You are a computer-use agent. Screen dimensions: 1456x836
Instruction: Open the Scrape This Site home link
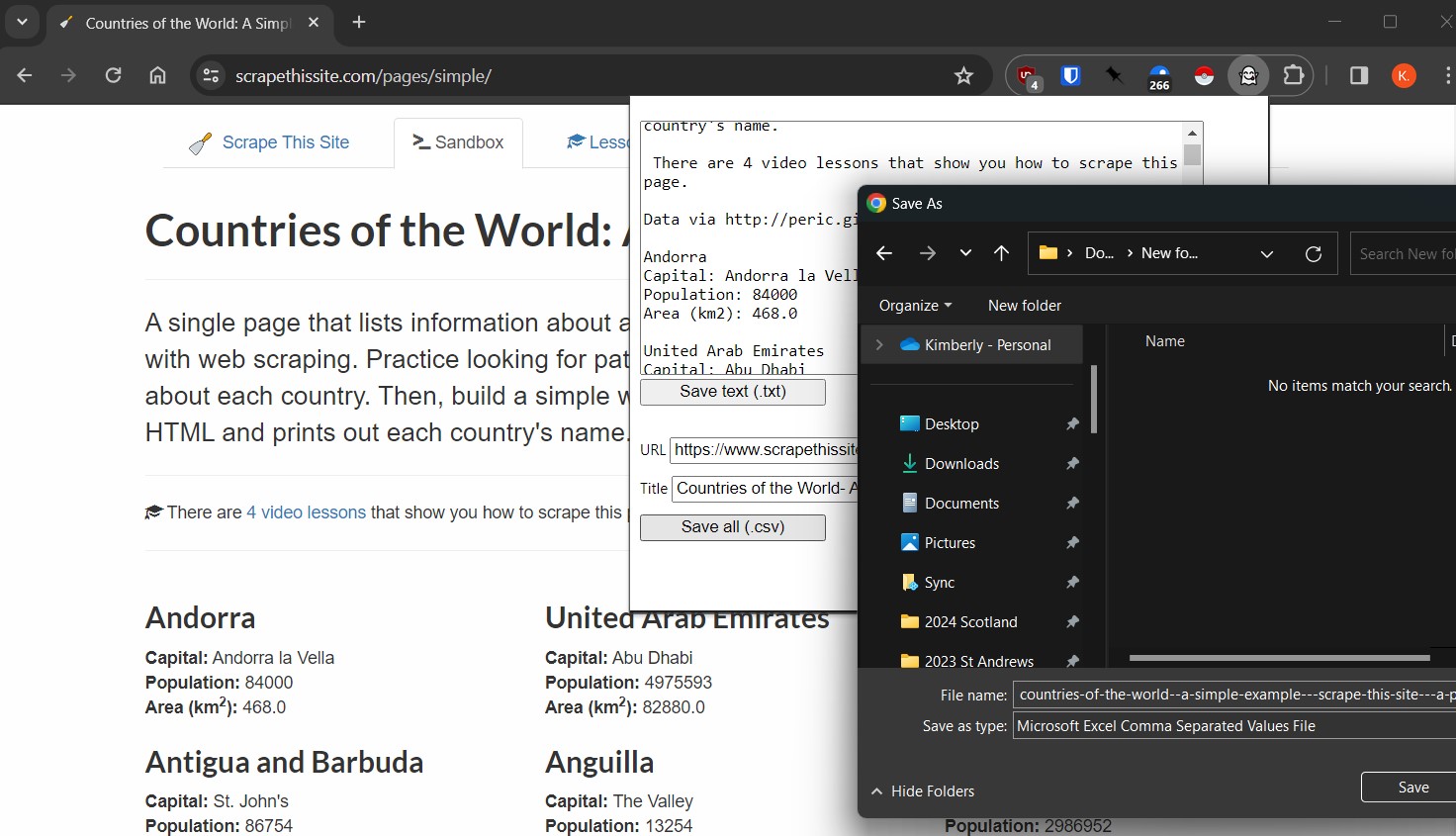(x=269, y=142)
